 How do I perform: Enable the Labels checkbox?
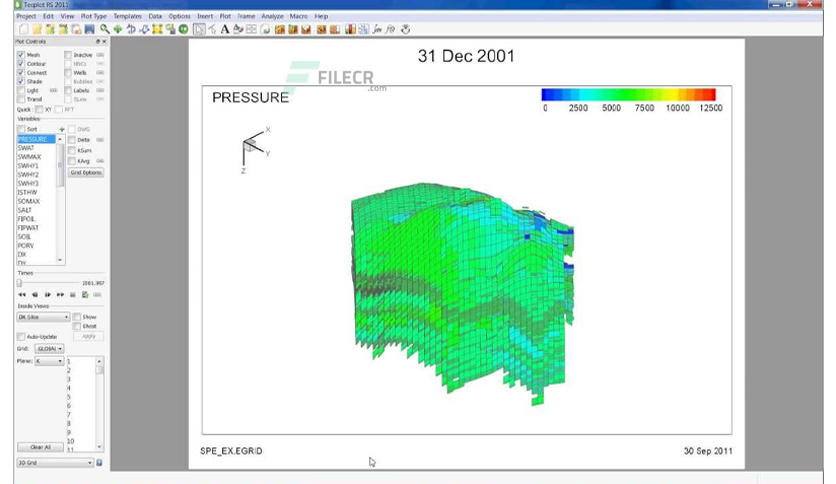(x=68, y=91)
